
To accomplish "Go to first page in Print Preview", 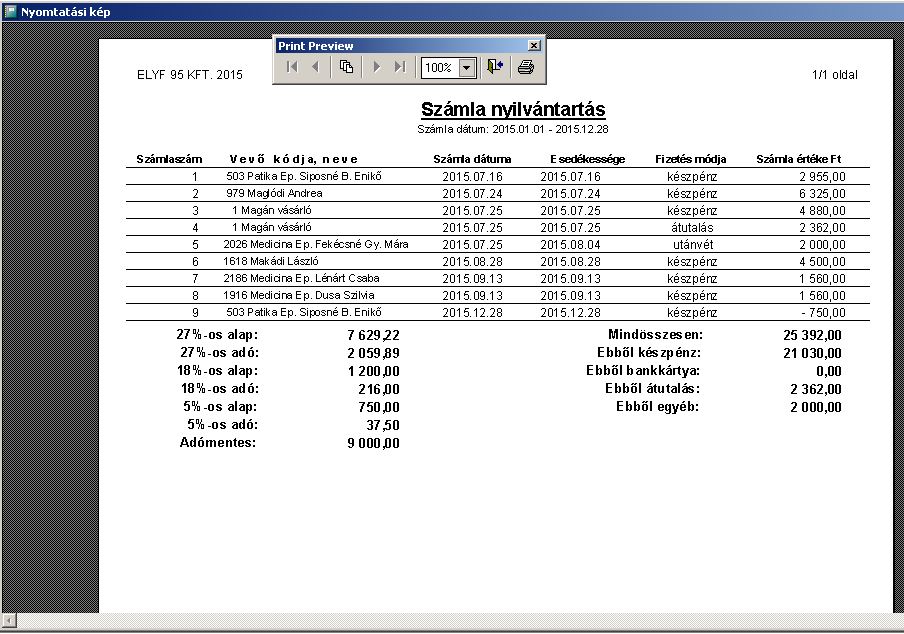I will (292, 67).
